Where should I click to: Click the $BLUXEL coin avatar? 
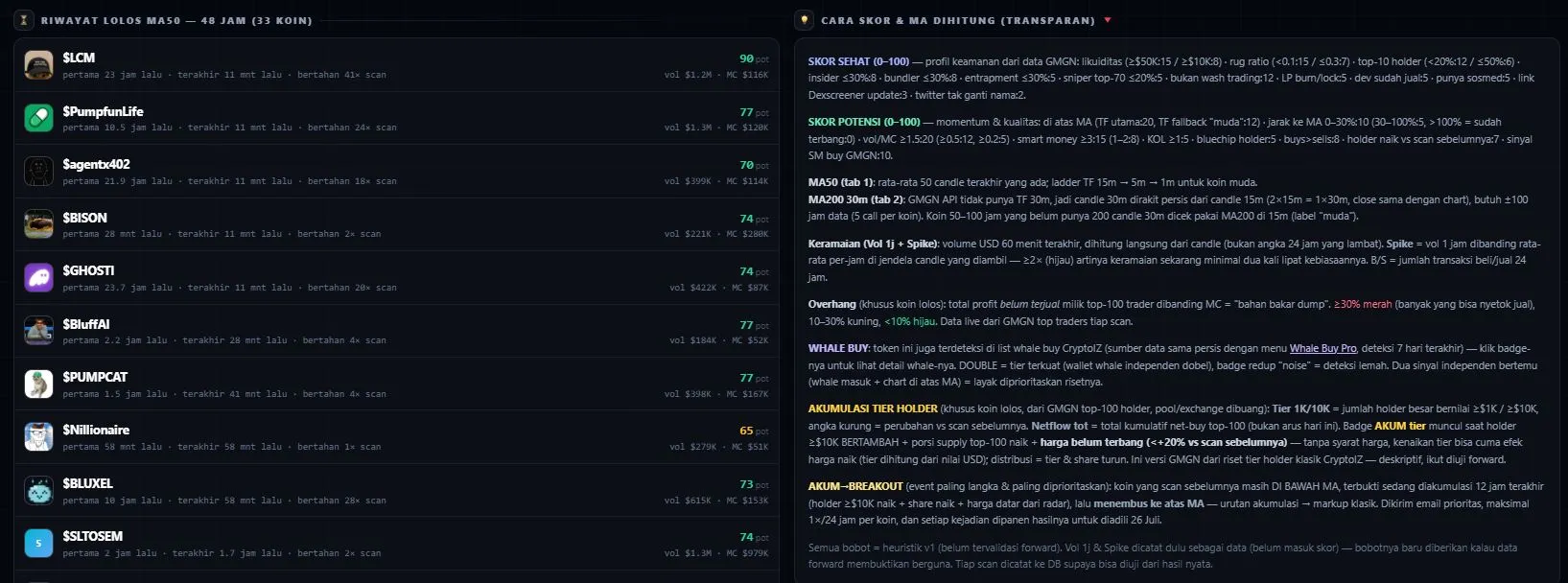point(38,490)
